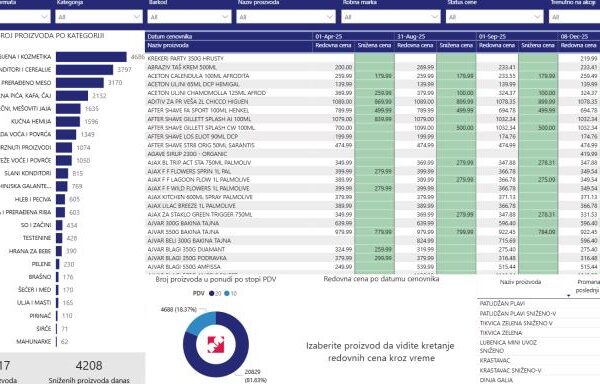
Task: Select the PDV 10 legend marker
Action: pos(227,293)
